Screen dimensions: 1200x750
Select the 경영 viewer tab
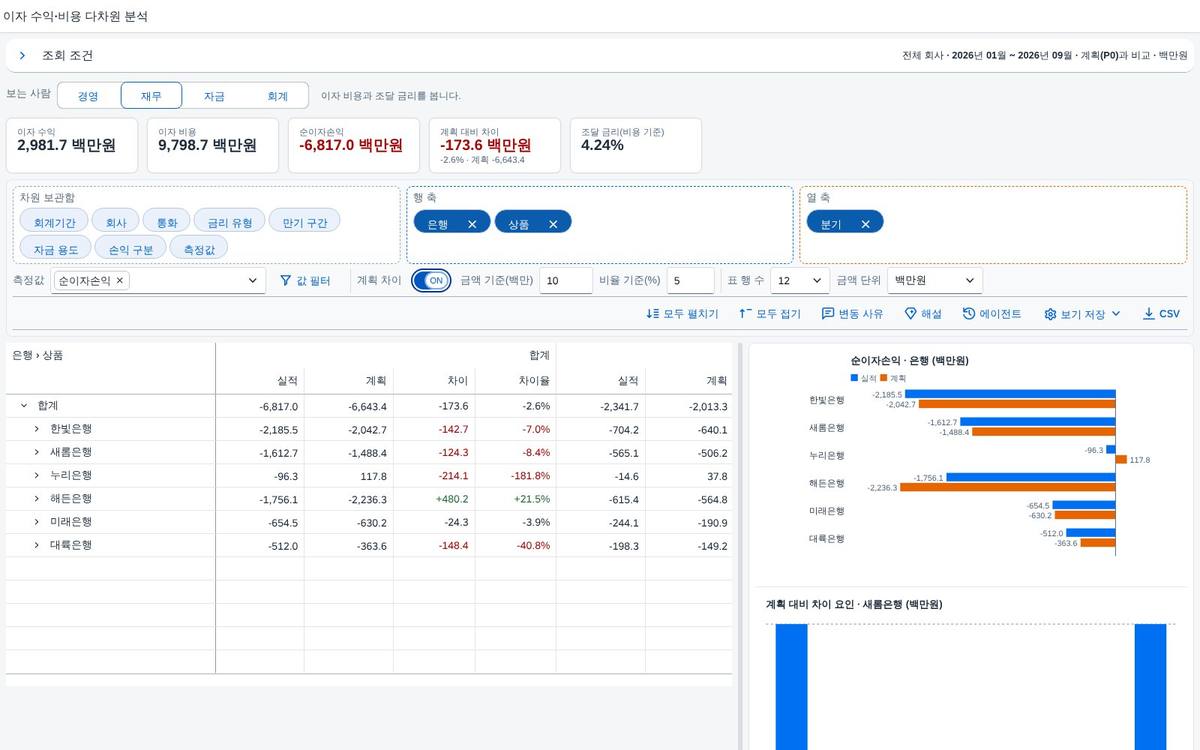(x=88, y=96)
